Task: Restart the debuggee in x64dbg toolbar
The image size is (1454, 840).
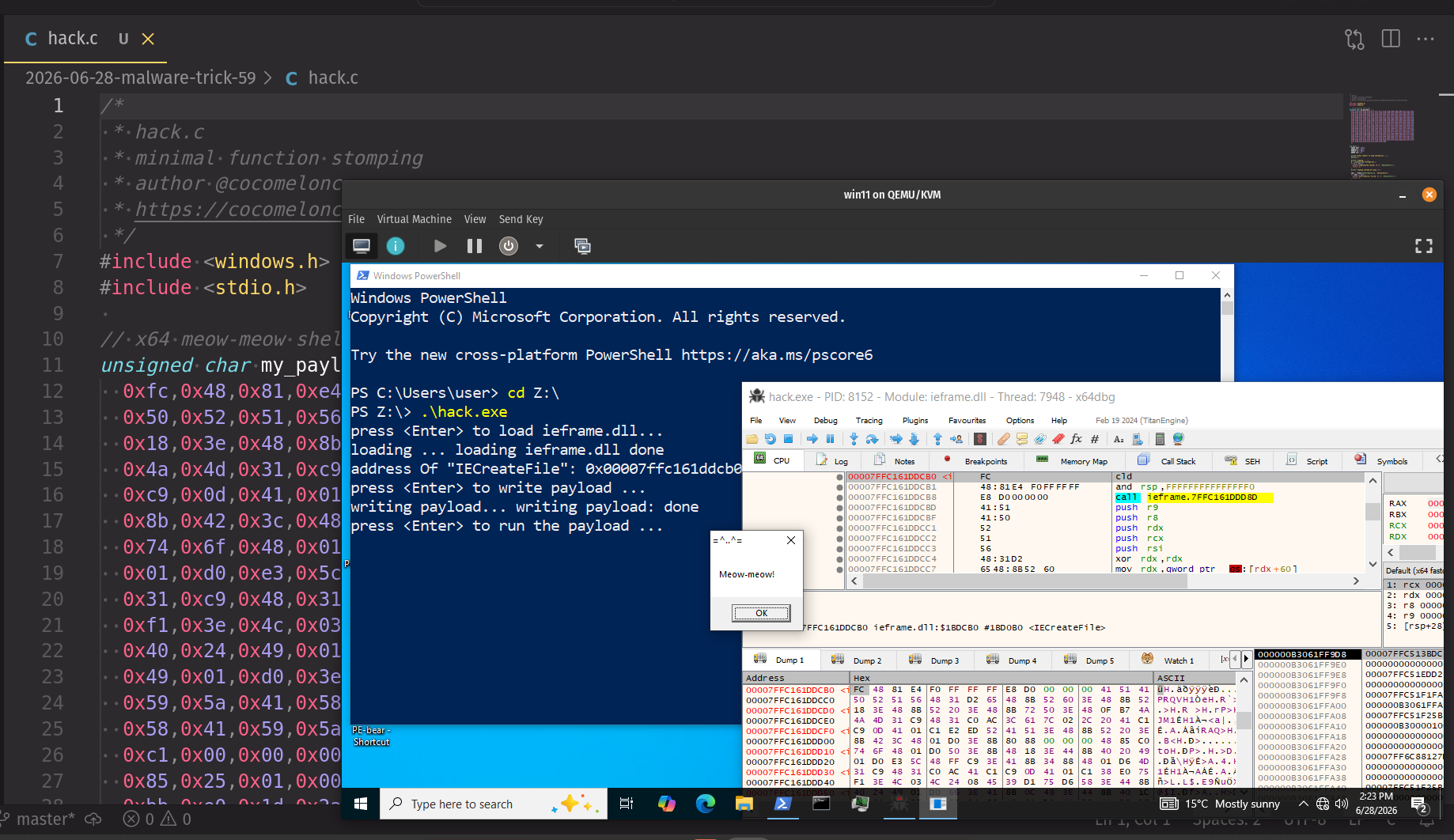Action: coord(771,439)
